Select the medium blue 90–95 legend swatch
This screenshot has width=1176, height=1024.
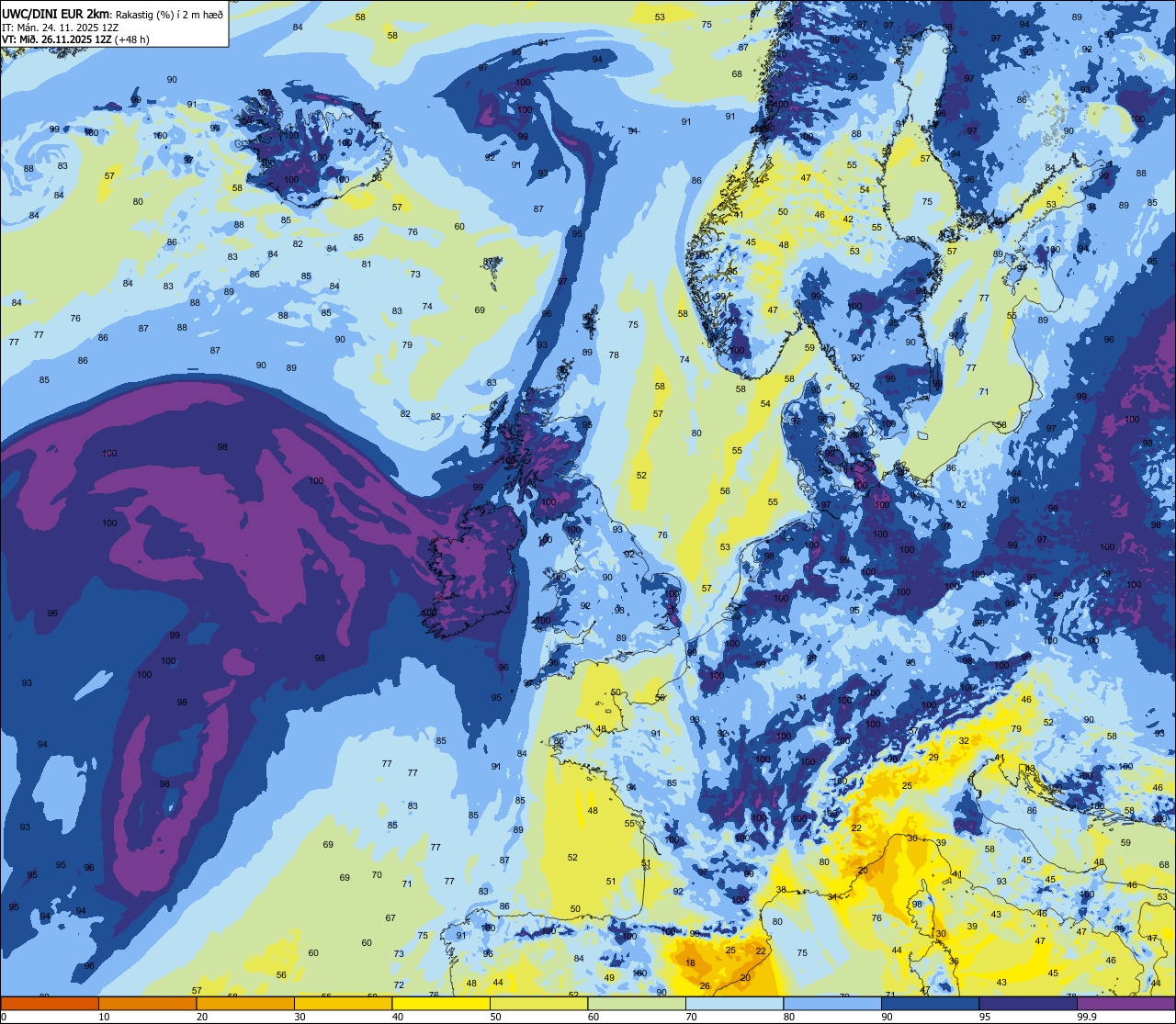930,1003
